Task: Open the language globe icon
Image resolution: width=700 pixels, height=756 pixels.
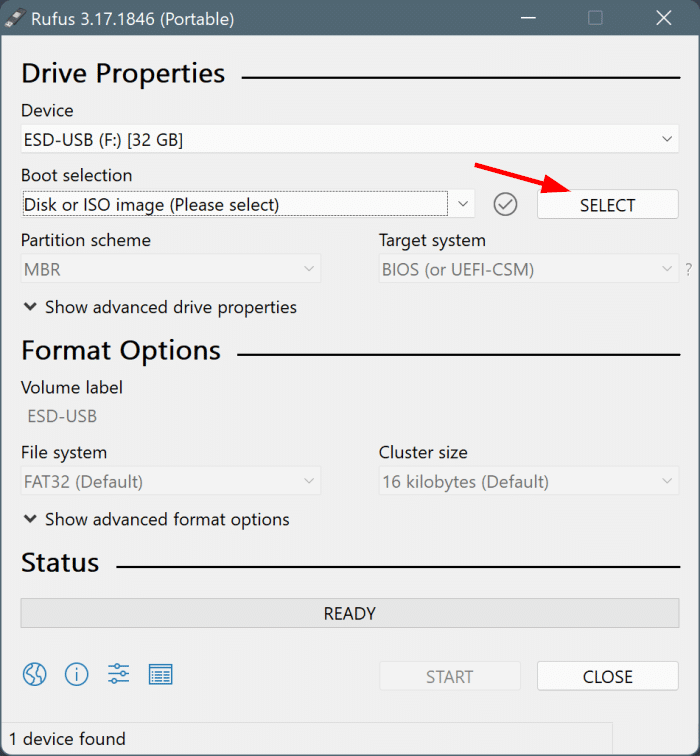Action: [35, 674]
